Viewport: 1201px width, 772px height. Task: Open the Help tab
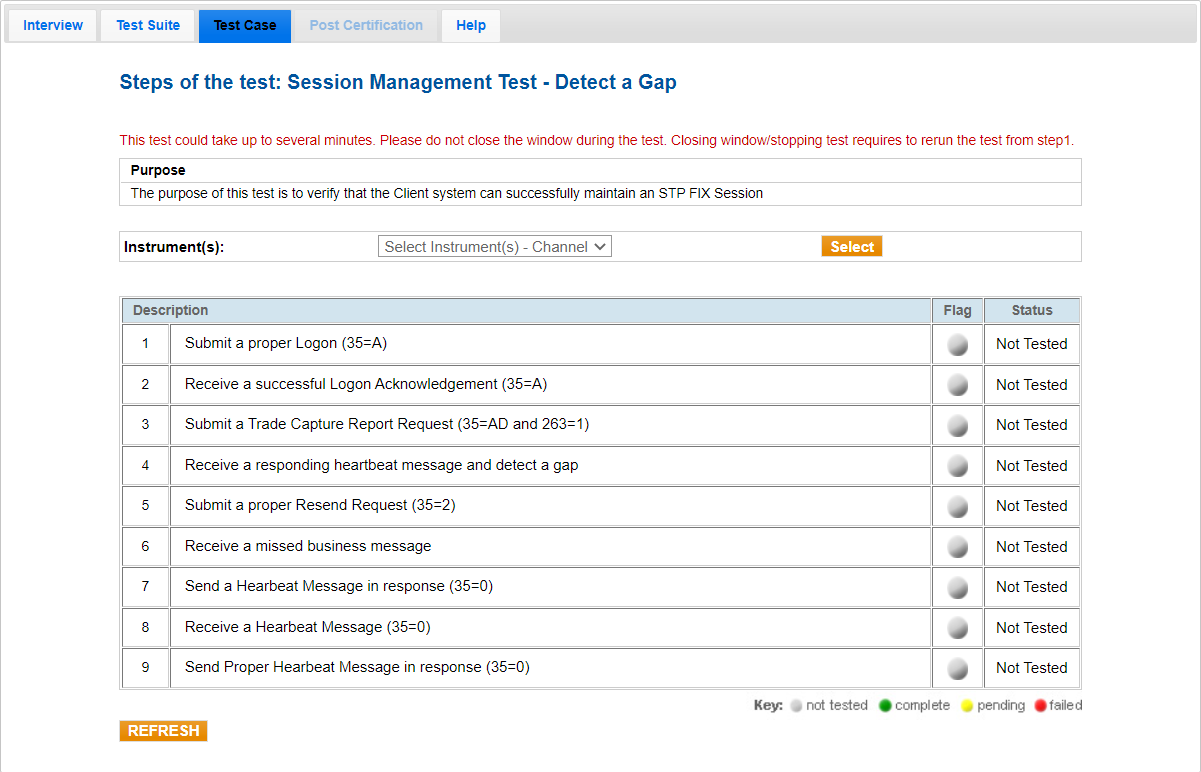(471, 26)
